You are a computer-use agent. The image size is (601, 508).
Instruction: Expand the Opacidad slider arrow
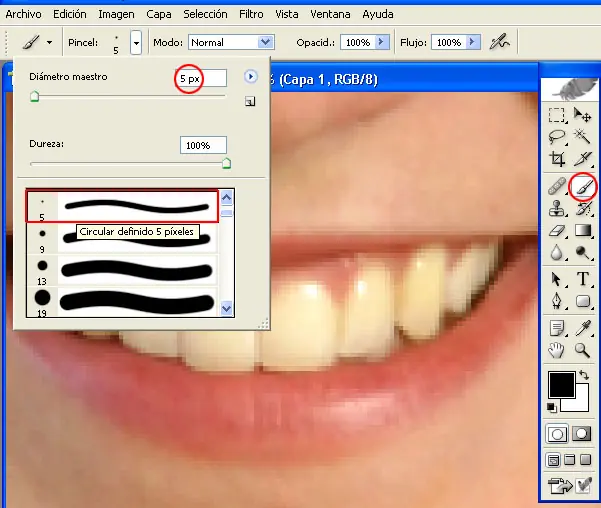coord(380,43)
